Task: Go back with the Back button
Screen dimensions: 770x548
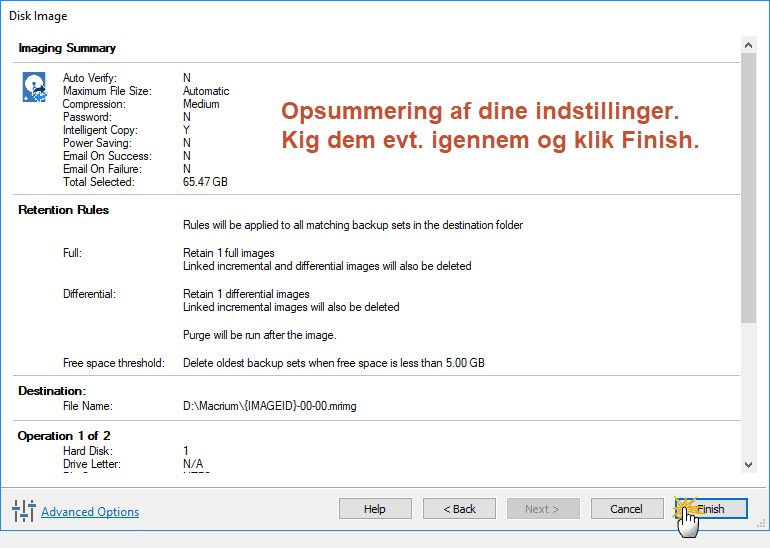Action: [x=460, y=509]
